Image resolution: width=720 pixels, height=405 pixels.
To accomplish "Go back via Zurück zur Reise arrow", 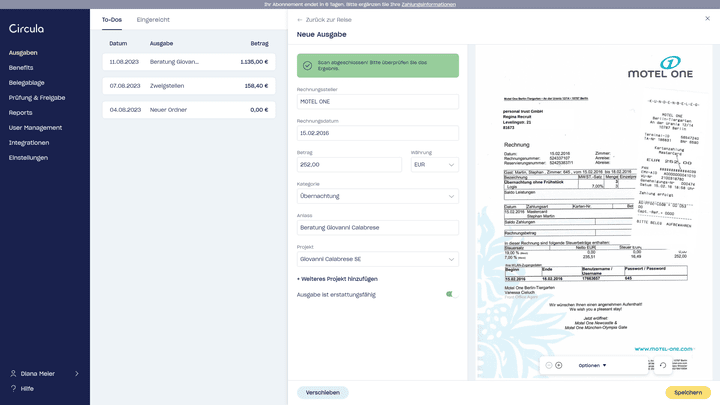I will [301, 19].
